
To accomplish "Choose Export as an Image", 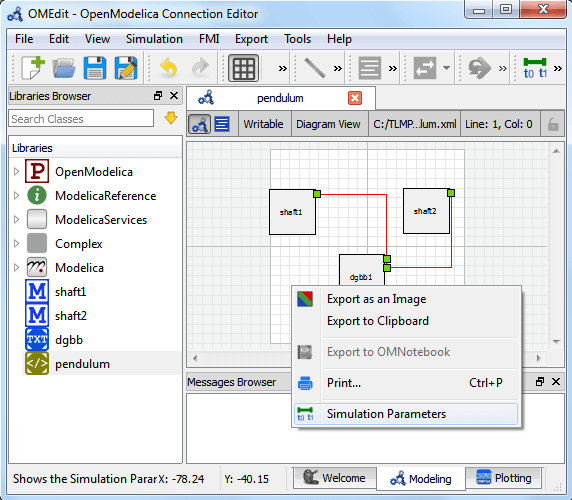I will [406, 299].
